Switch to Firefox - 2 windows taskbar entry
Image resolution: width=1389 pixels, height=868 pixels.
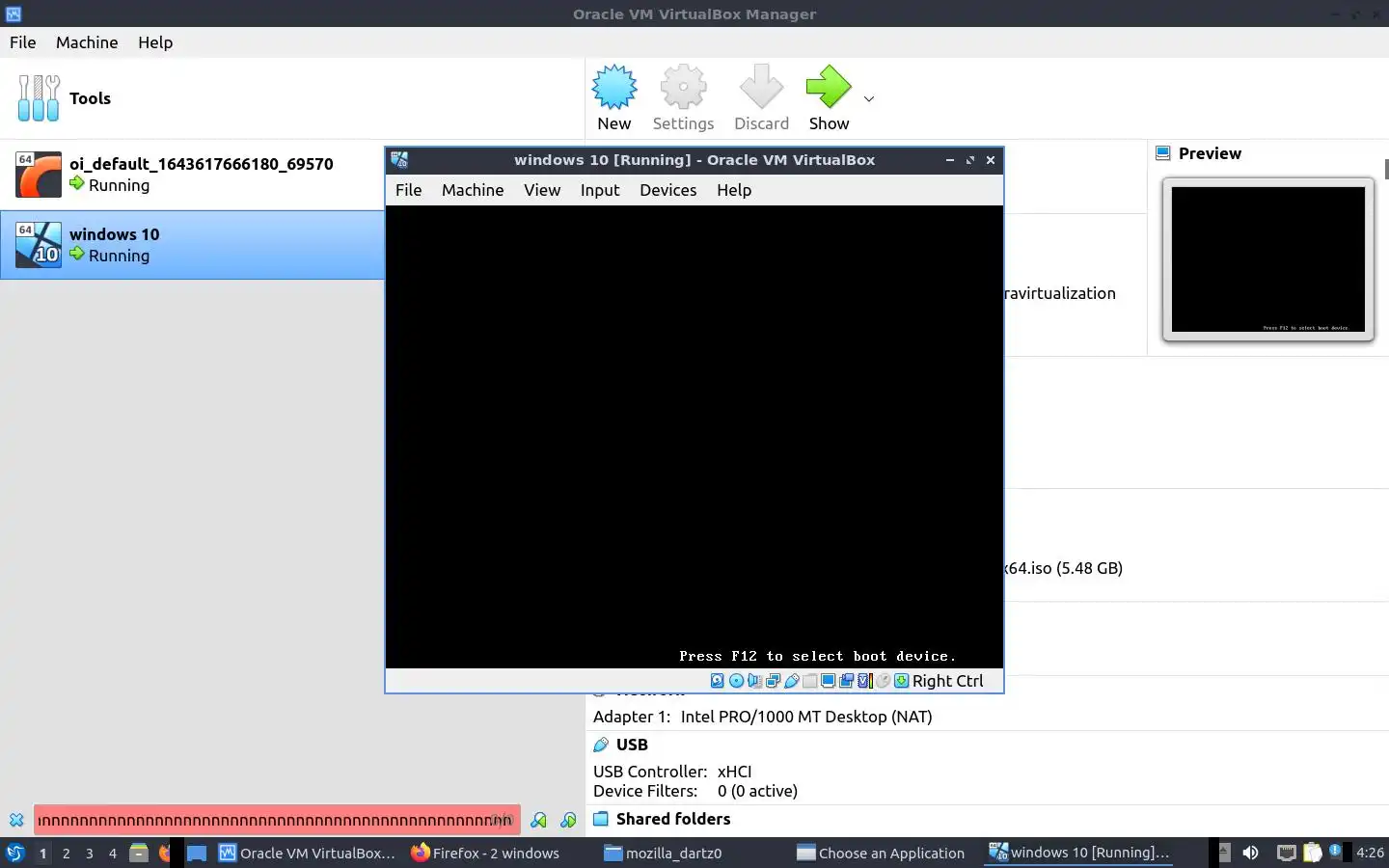click(485, 853)
